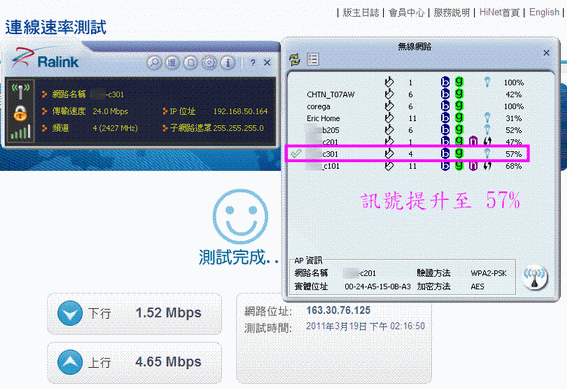This screenshot has width=567, height=389.
Task: Click the smiley face test-complete icon
Action: click(240, 216)
